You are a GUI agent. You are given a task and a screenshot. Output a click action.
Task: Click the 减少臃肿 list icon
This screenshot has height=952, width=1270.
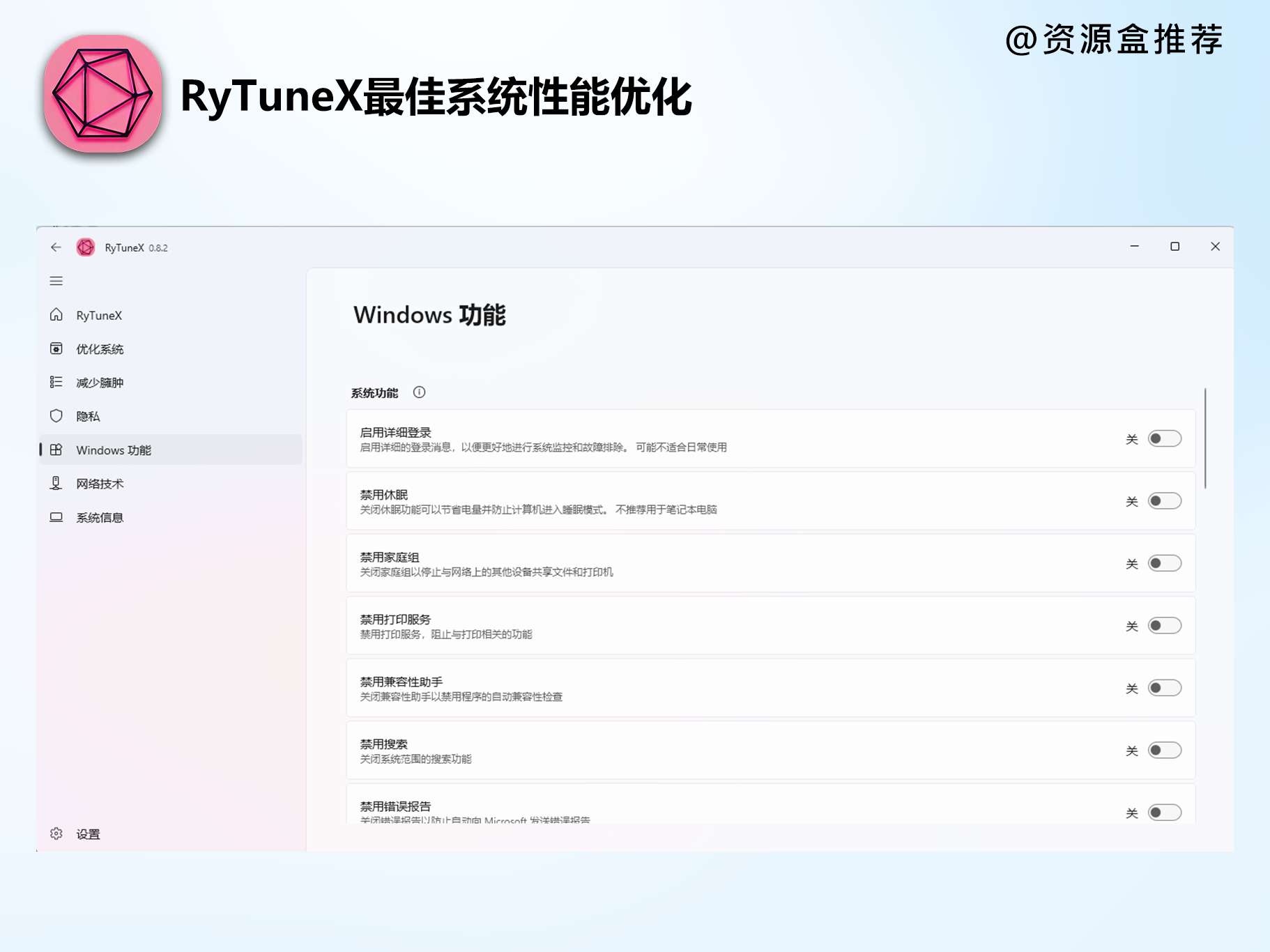pos(56,383)
